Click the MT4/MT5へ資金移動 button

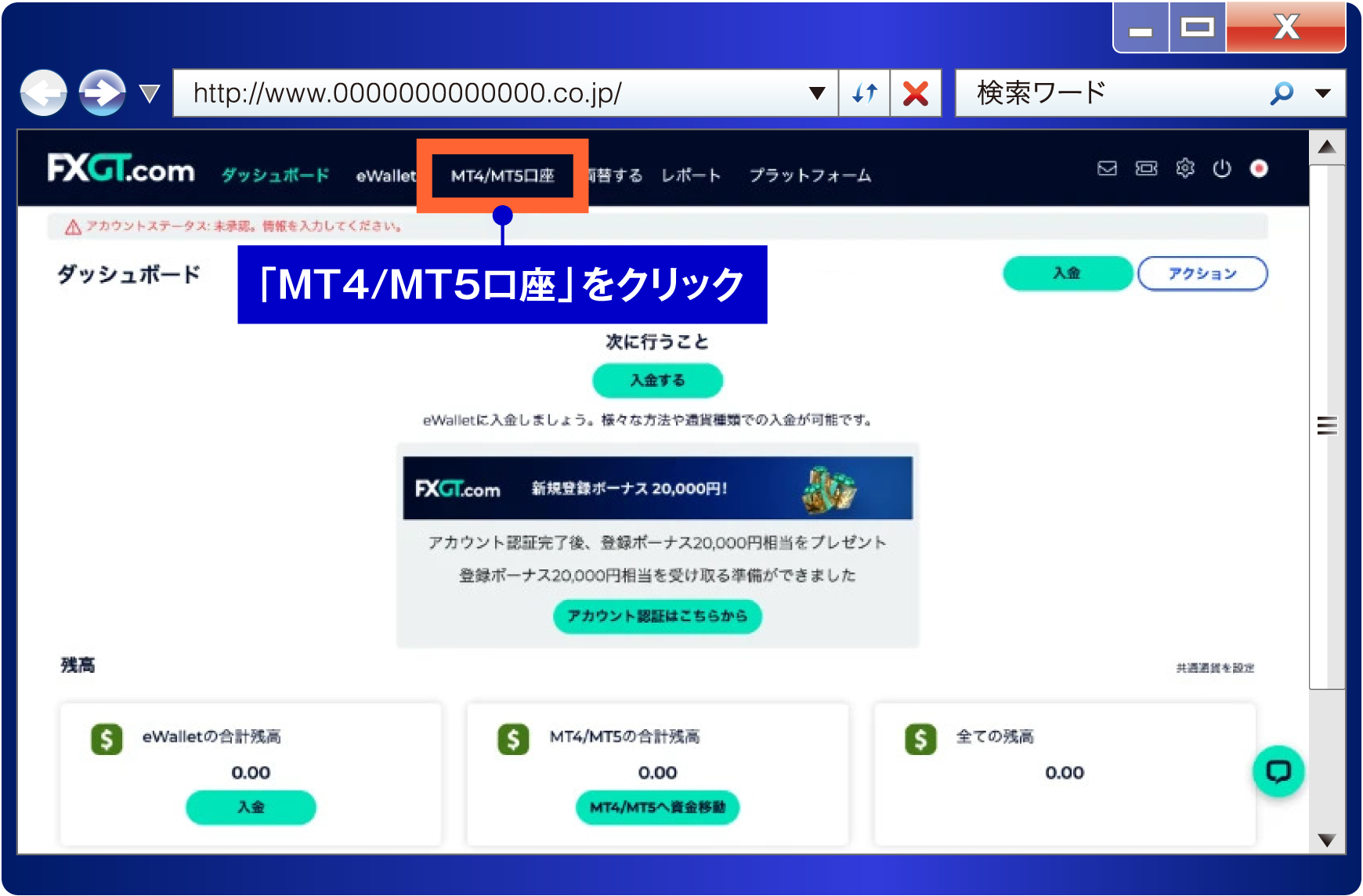658,807
